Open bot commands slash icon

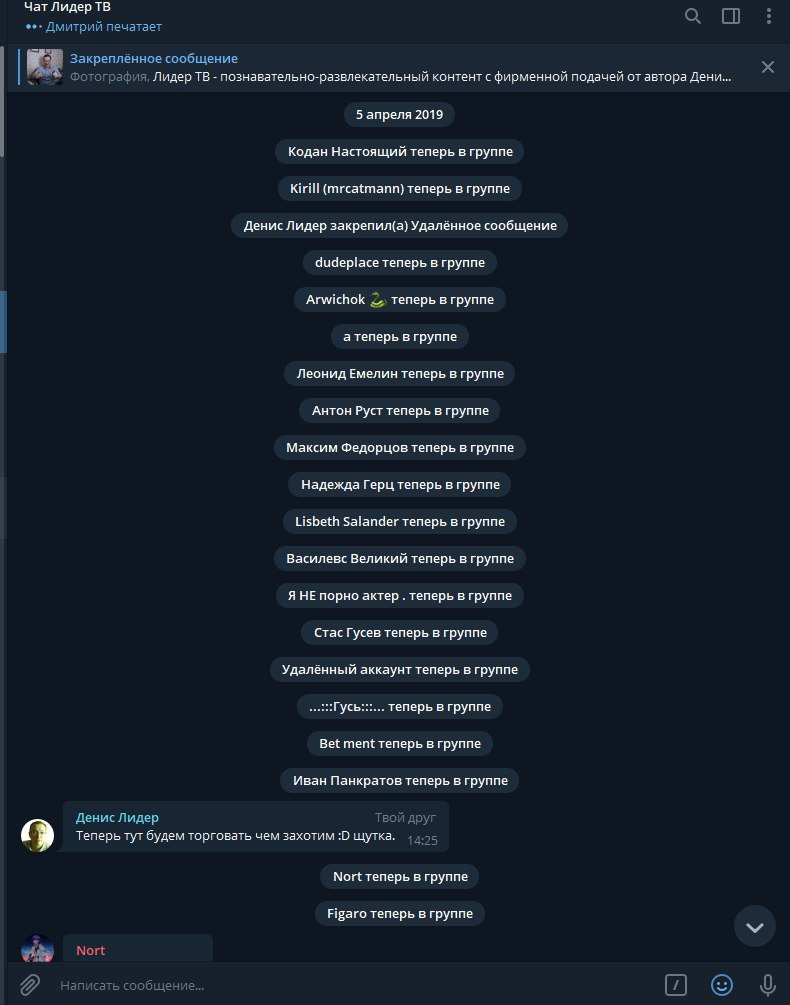click(675, 984)
